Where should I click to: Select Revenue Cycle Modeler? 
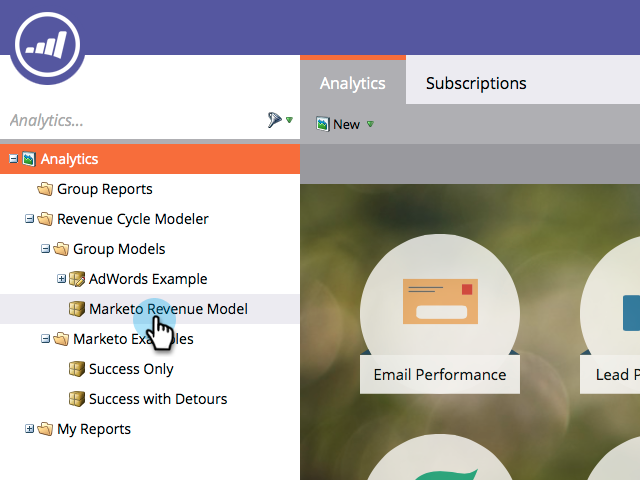point(133,219)
